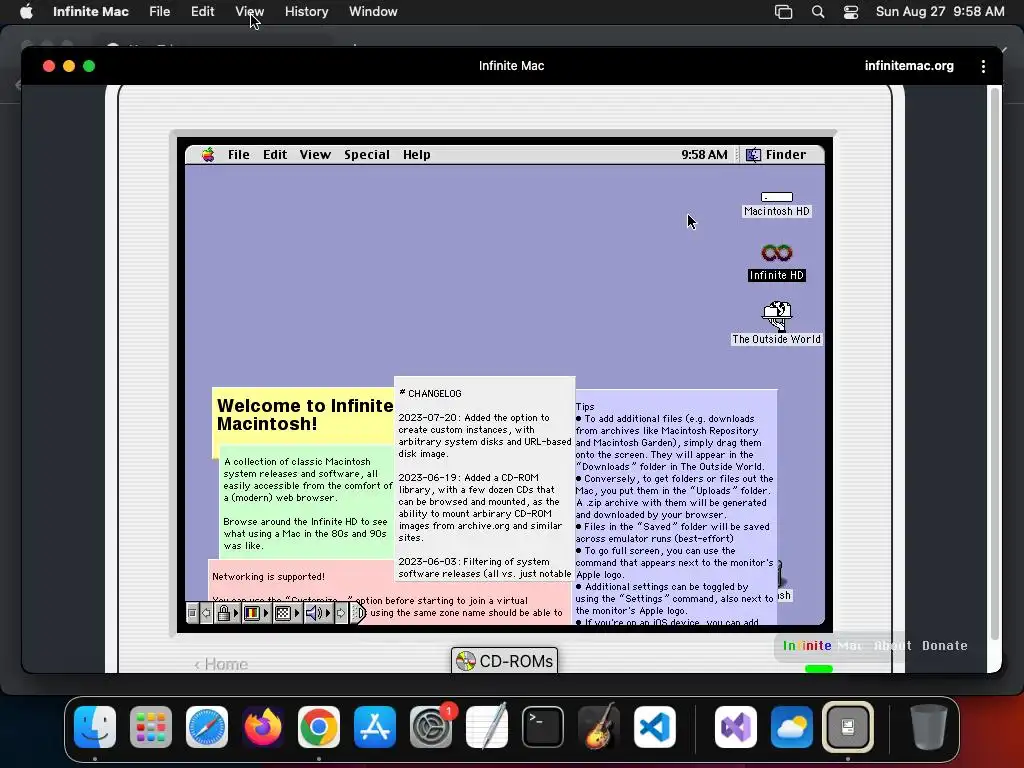Open the About link
Screen dimensions: 1024x768
892,645
